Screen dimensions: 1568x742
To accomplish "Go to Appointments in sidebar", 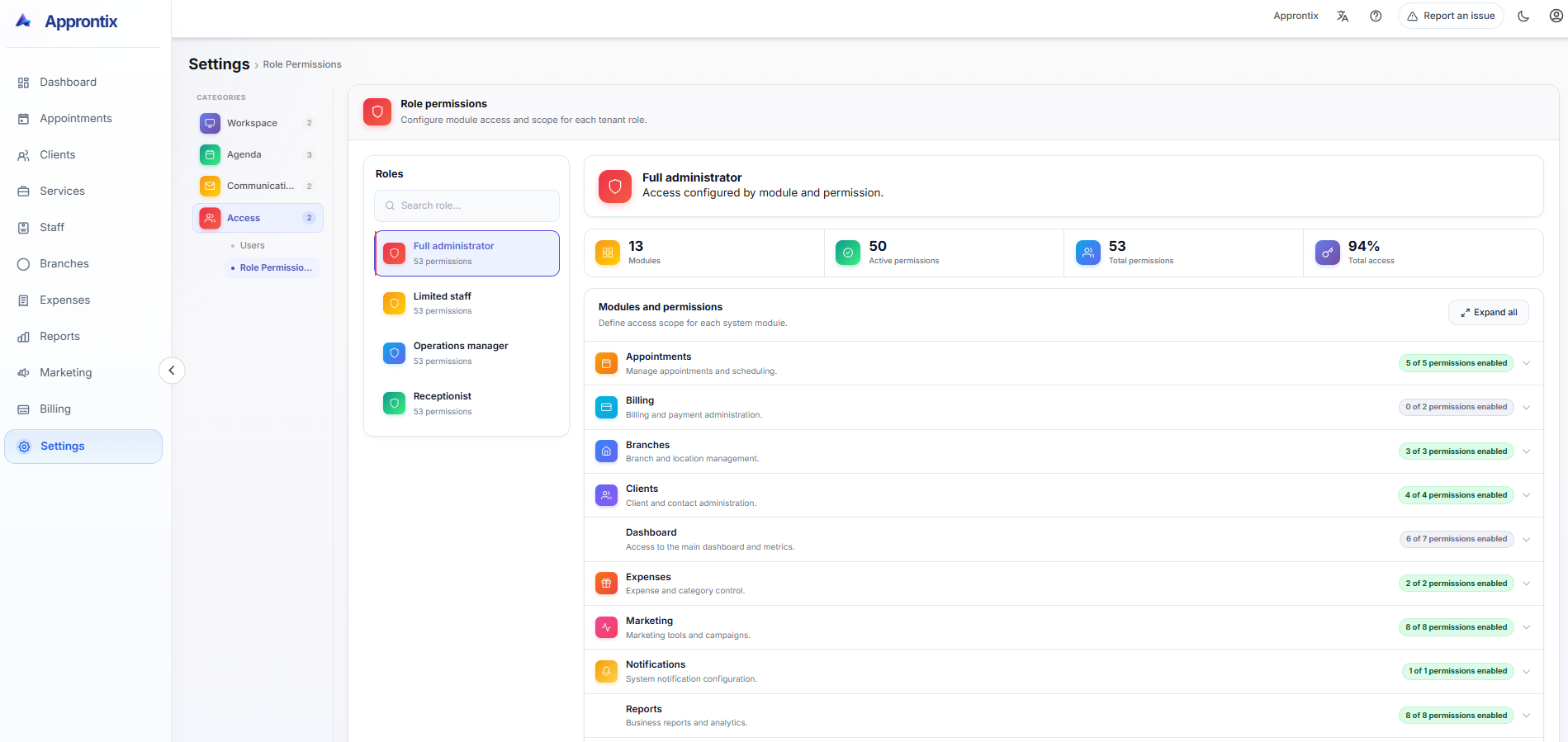I will pos(83,118).
